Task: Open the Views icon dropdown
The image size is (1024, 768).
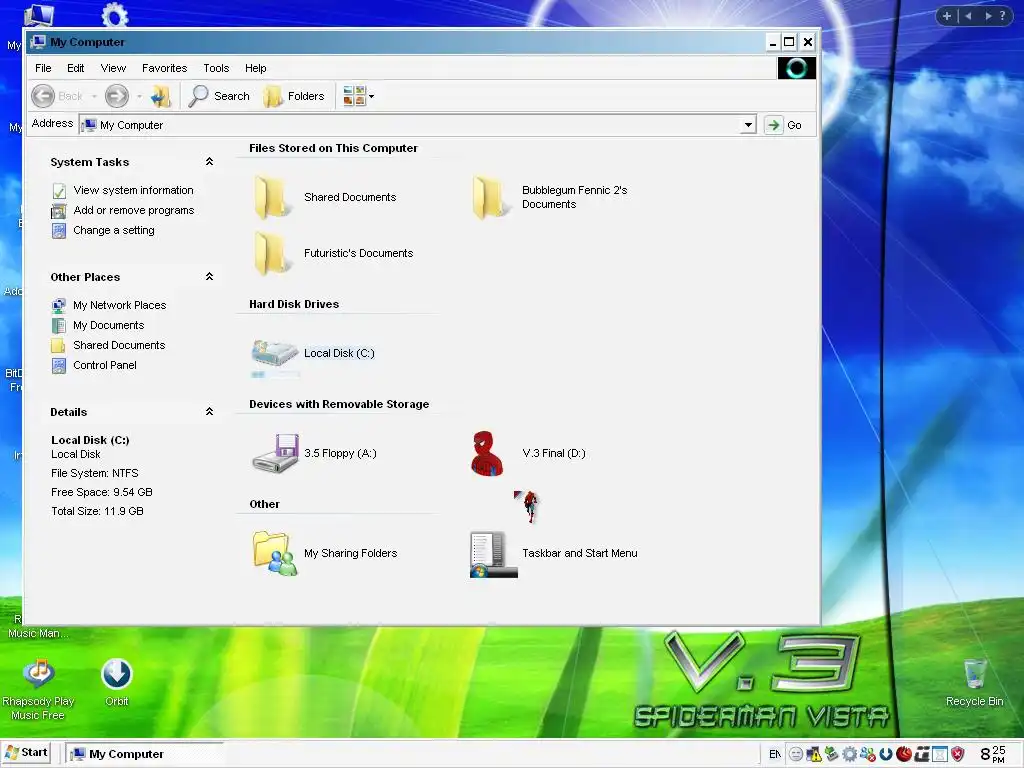Action: coord(359,96)
